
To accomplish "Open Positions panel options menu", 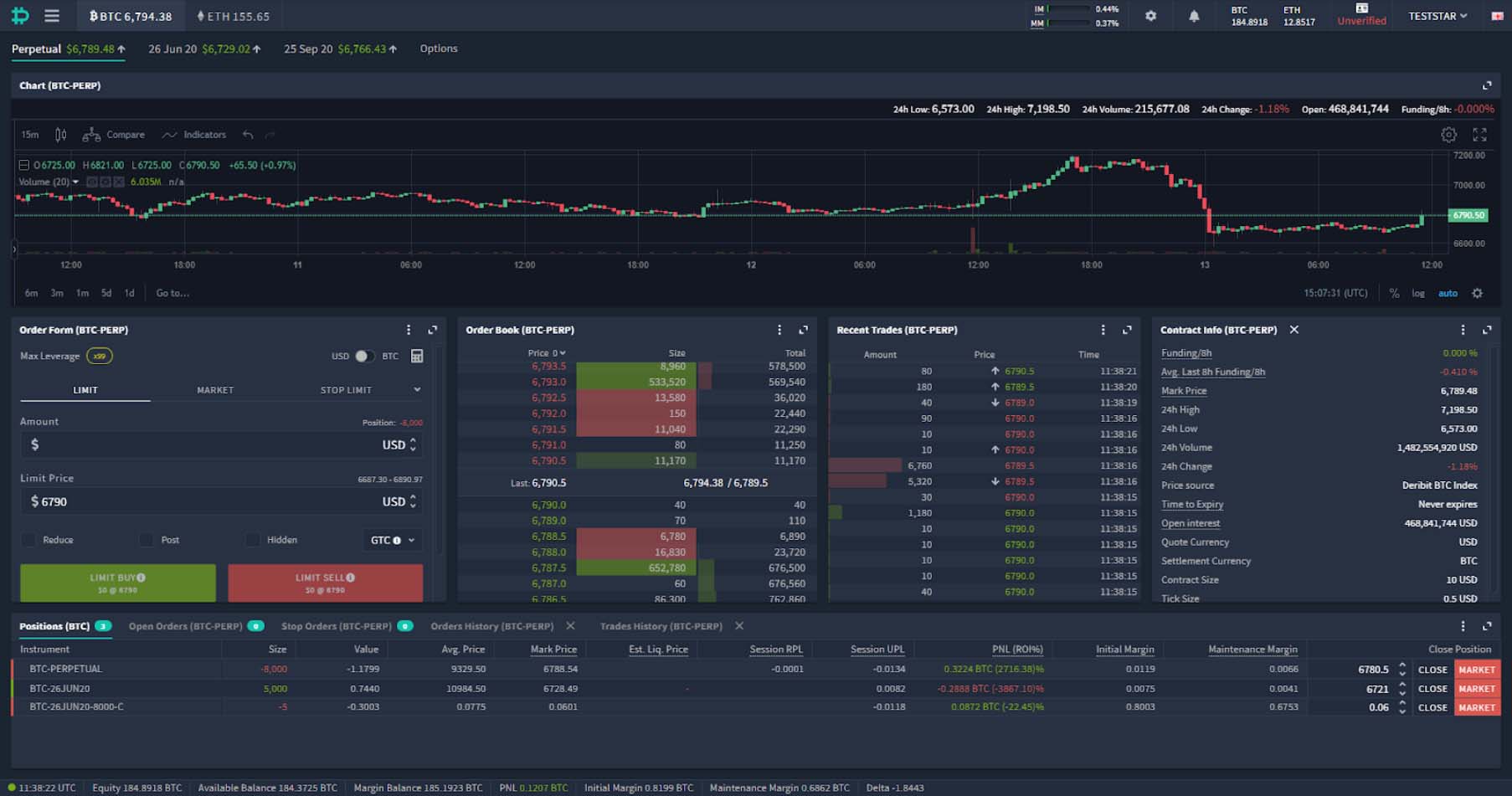I will (x=1463, y=626).
